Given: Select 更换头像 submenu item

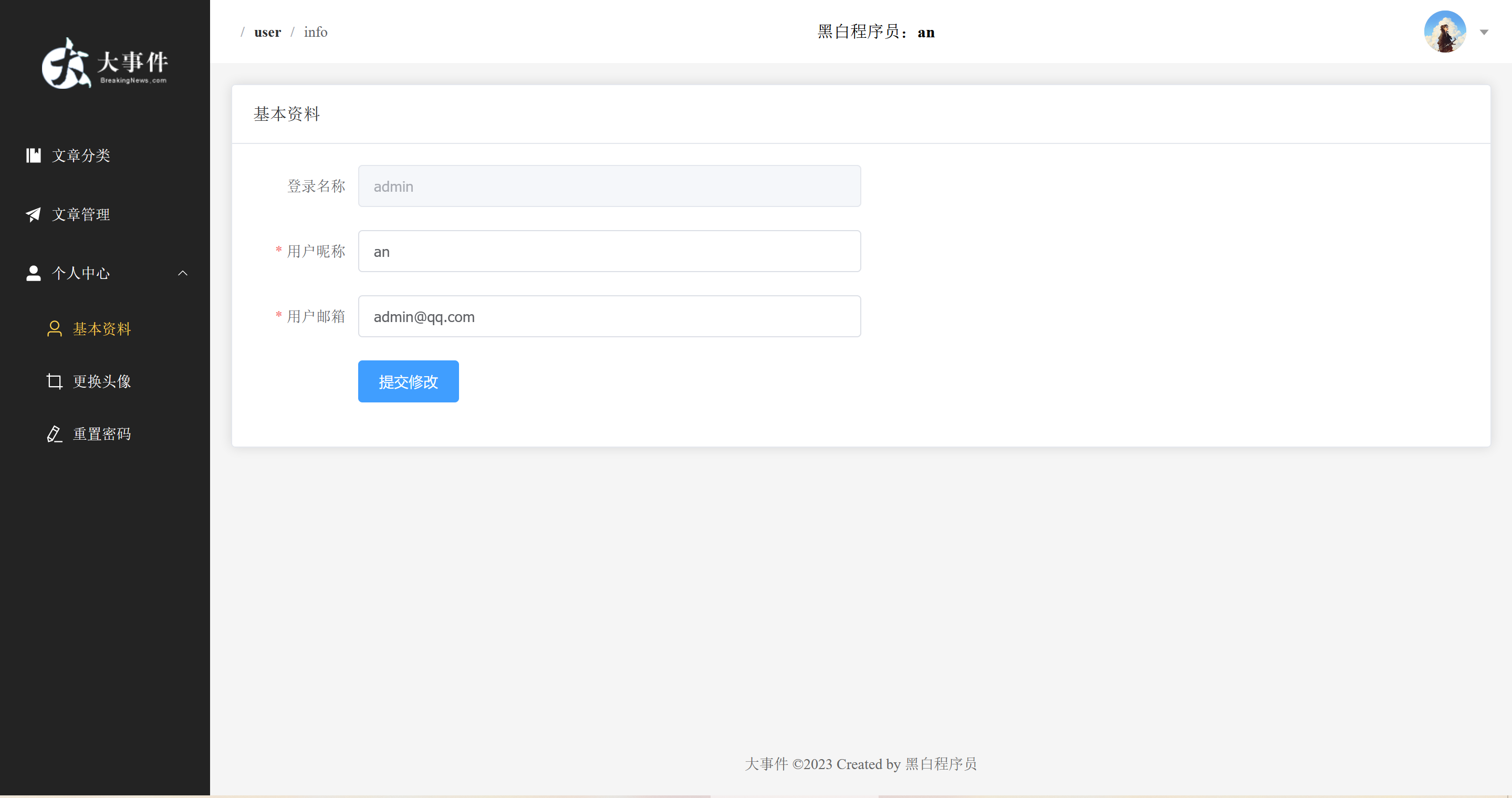Looking at the screenshot, I should click(101, 382).
